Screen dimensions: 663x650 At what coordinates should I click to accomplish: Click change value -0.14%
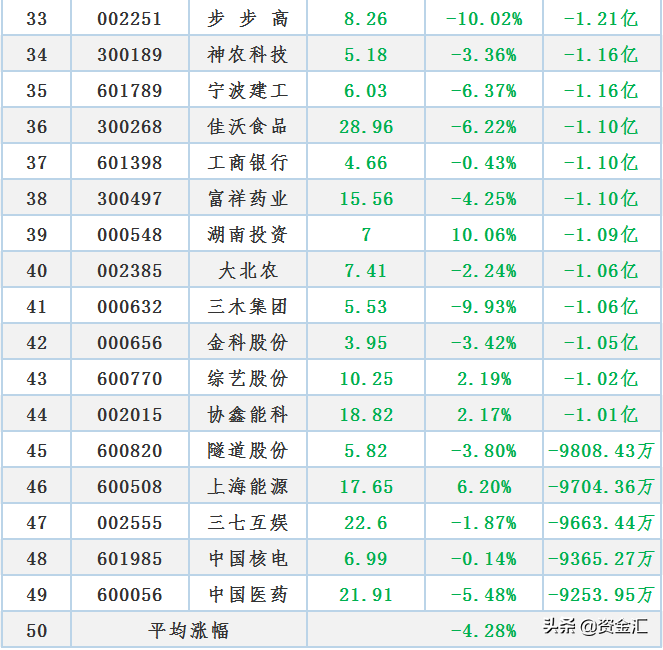tap(484, 559)
